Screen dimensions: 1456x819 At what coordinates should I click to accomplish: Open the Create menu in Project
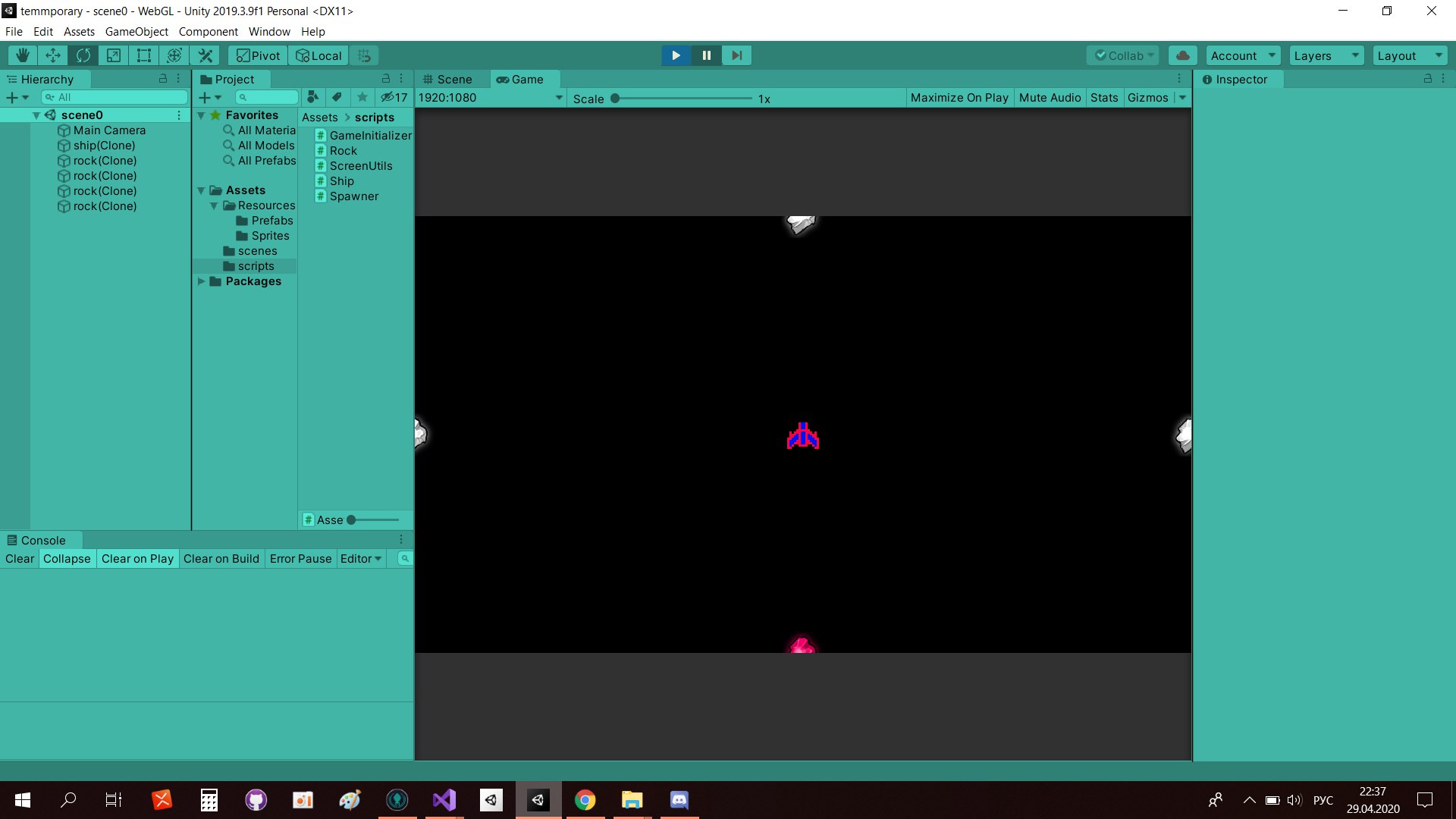click(209, 97)
